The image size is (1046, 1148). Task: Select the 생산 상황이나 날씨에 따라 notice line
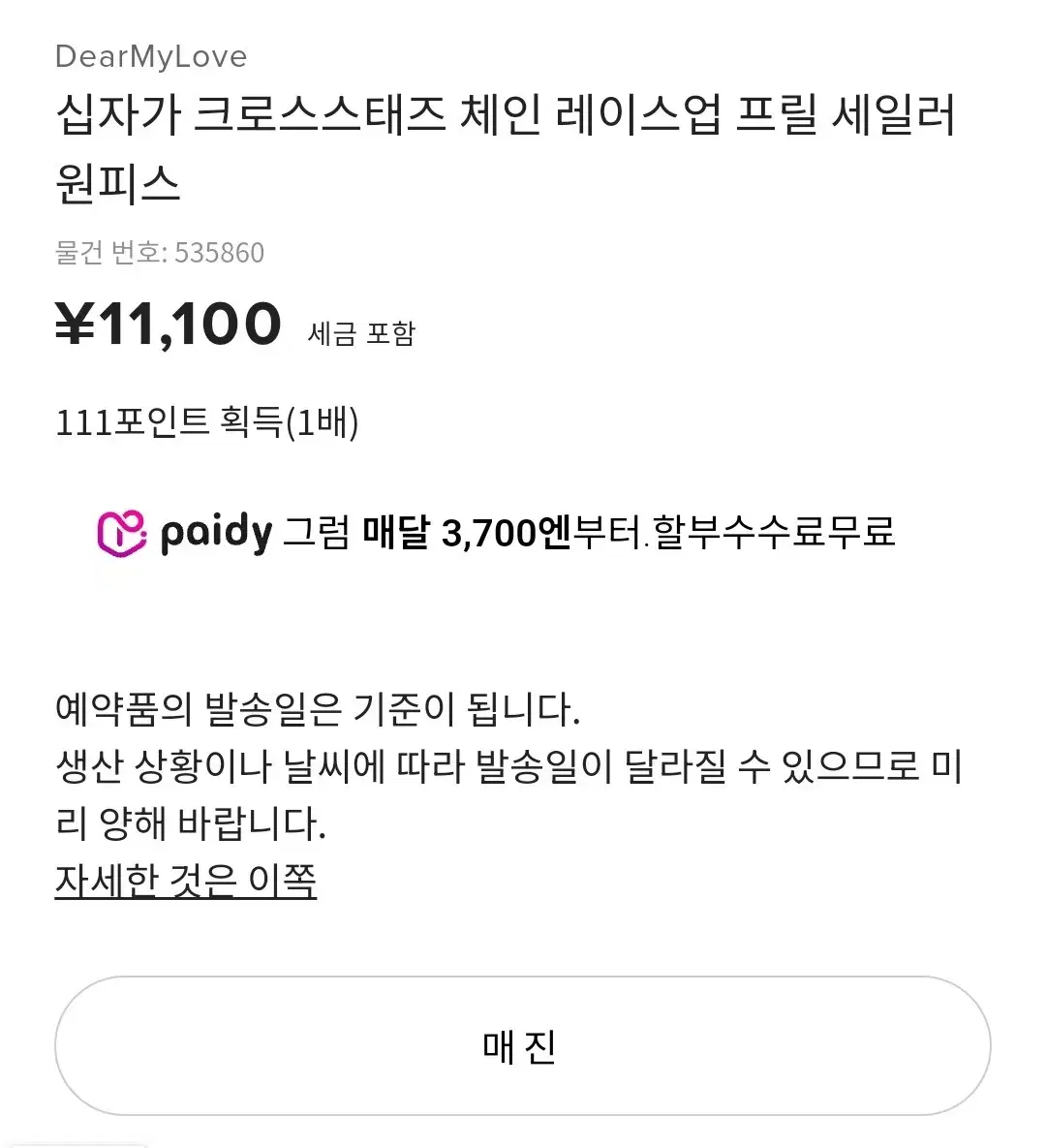508,767
